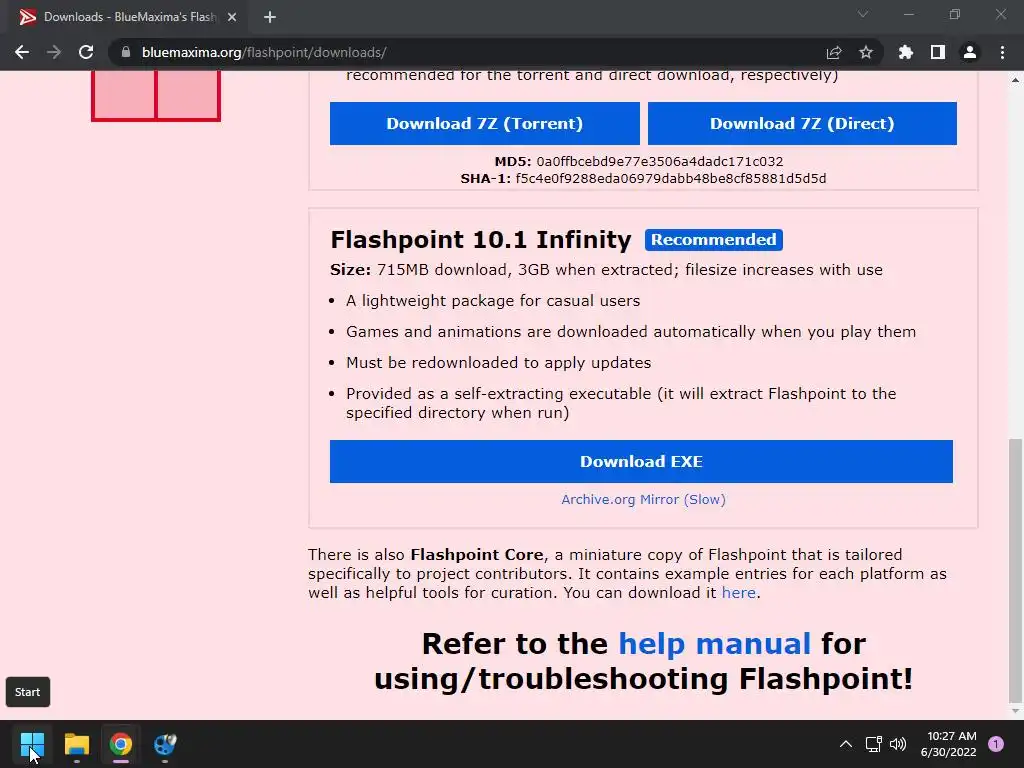The height and width of the screenshot is (768, 1024).
Task: Click the tab search chevron in title bar
Action: (x=863, y=14)
